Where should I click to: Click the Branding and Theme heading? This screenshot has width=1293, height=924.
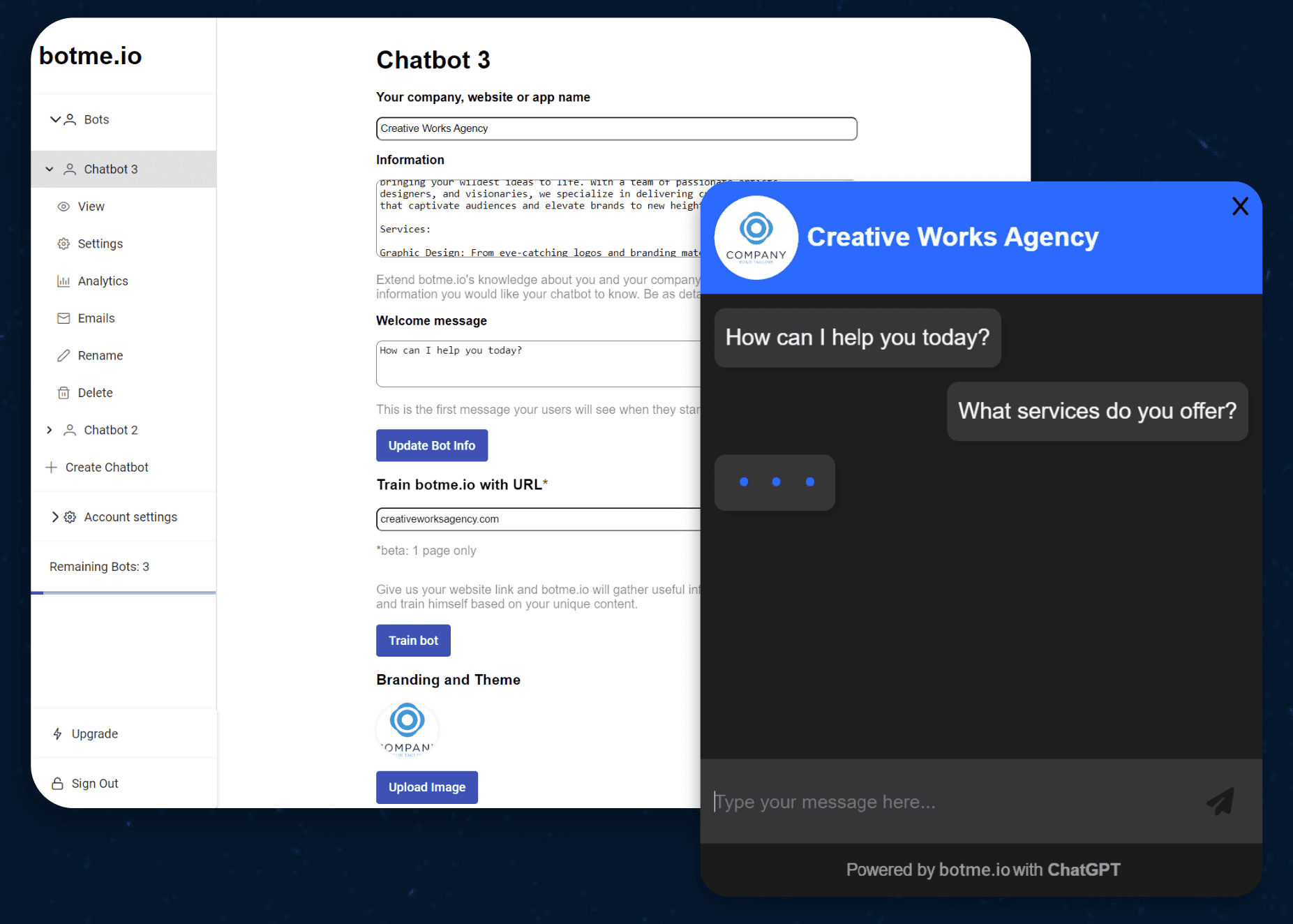448,680
